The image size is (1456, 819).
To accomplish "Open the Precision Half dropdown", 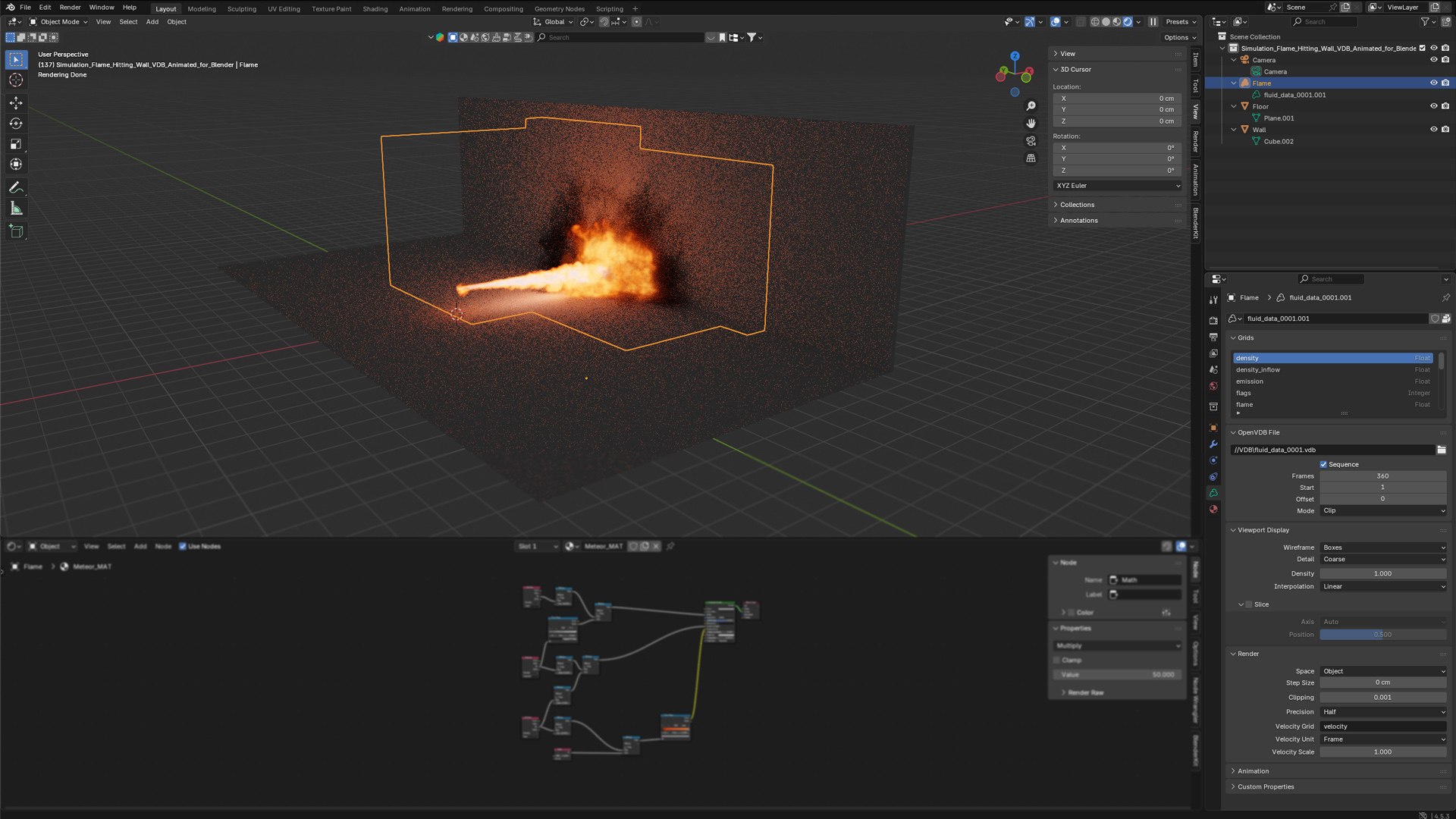I will 1383,712.
